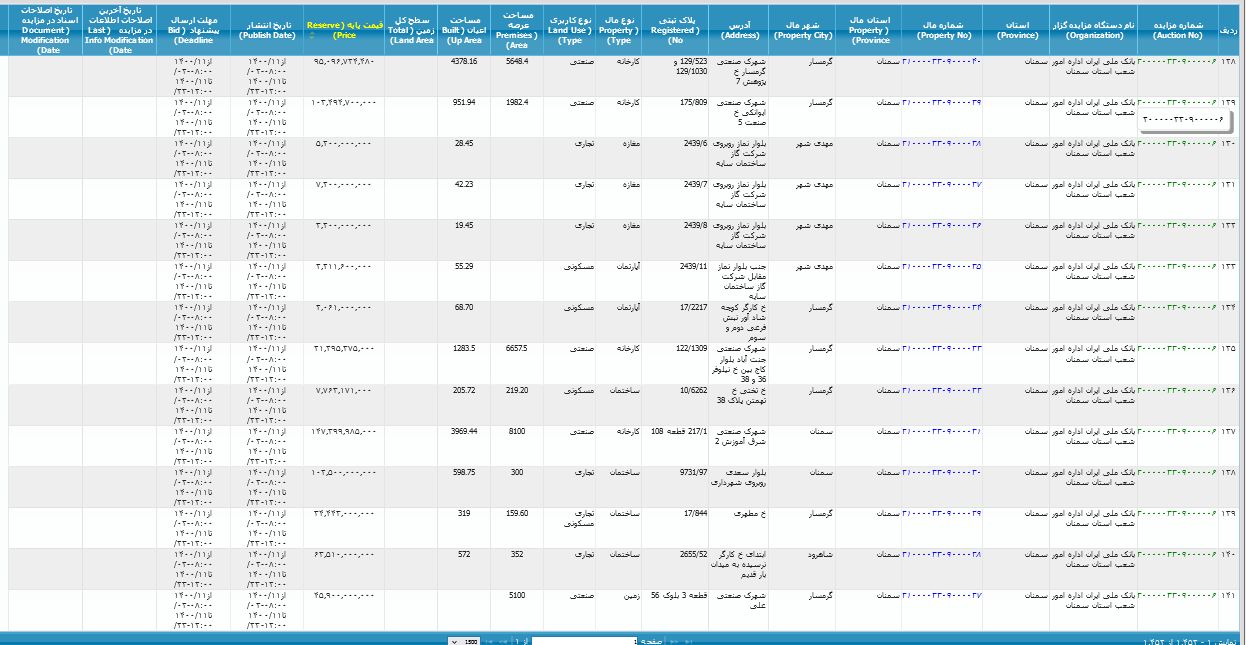
Task: Click the Registered No column header
Action: (675, 28)
